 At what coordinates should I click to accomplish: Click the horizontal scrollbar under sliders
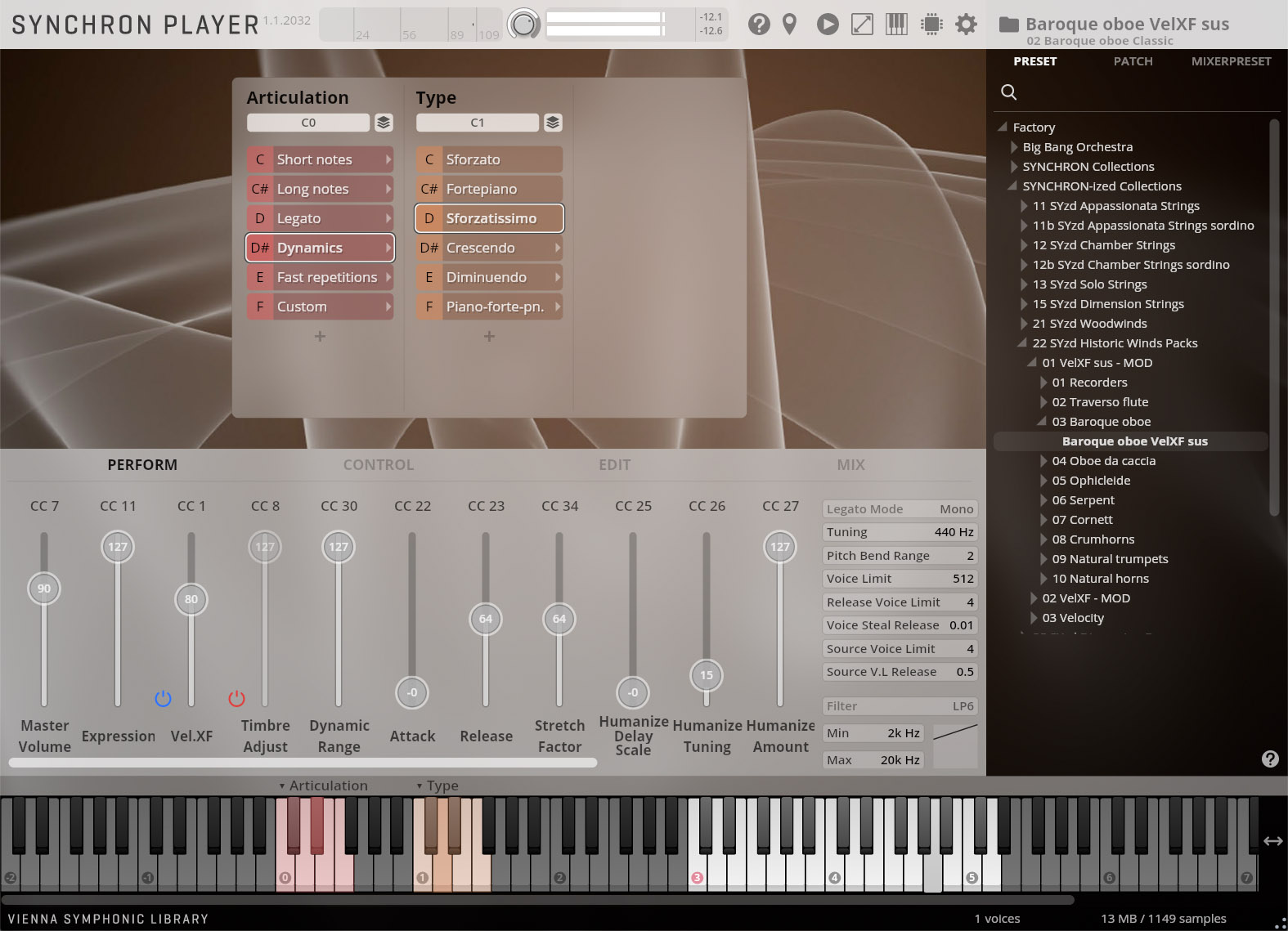pyautogui.click(x=303, y=763)
